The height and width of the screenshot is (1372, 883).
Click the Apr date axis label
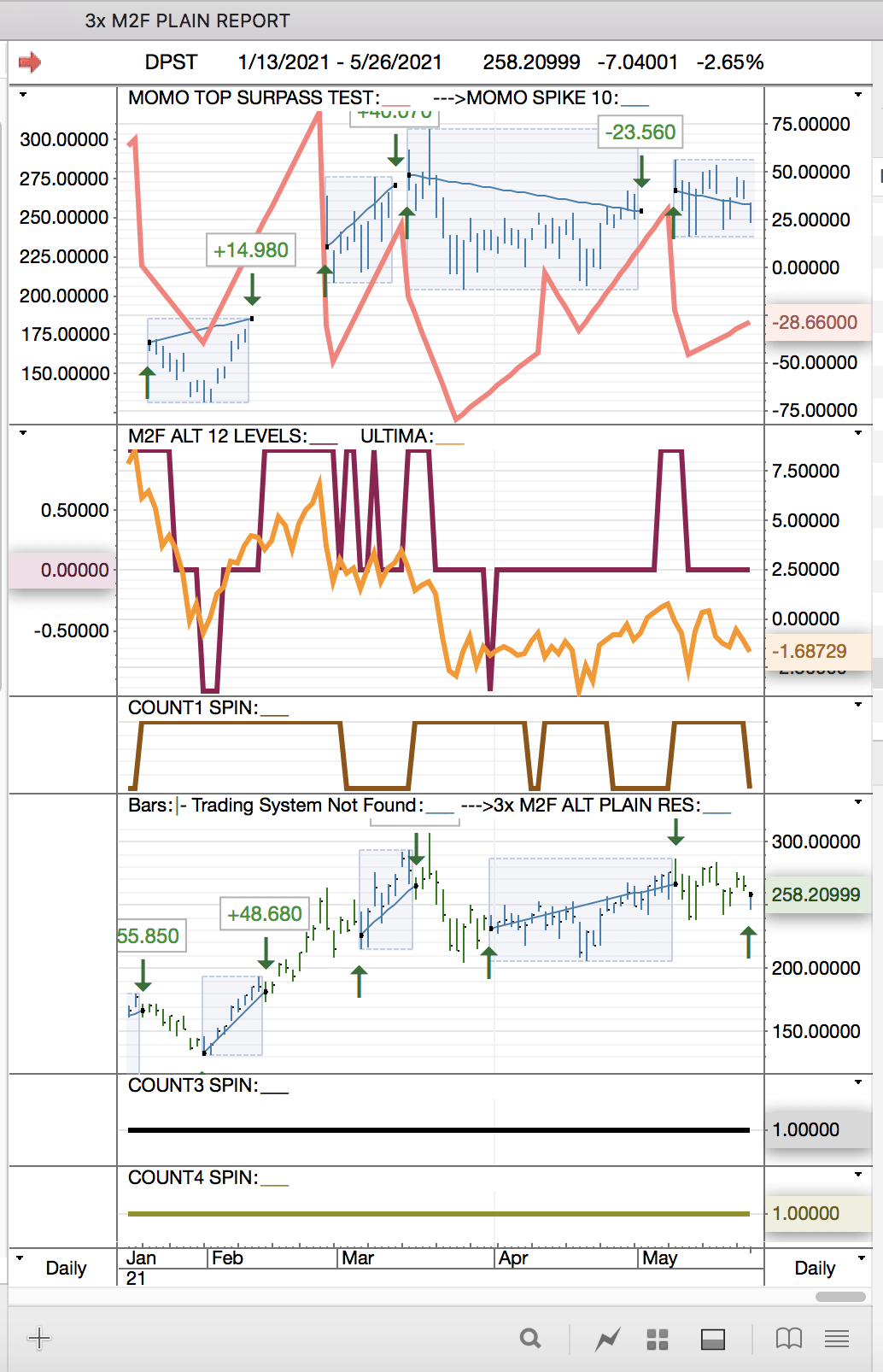click(513, 1258)
